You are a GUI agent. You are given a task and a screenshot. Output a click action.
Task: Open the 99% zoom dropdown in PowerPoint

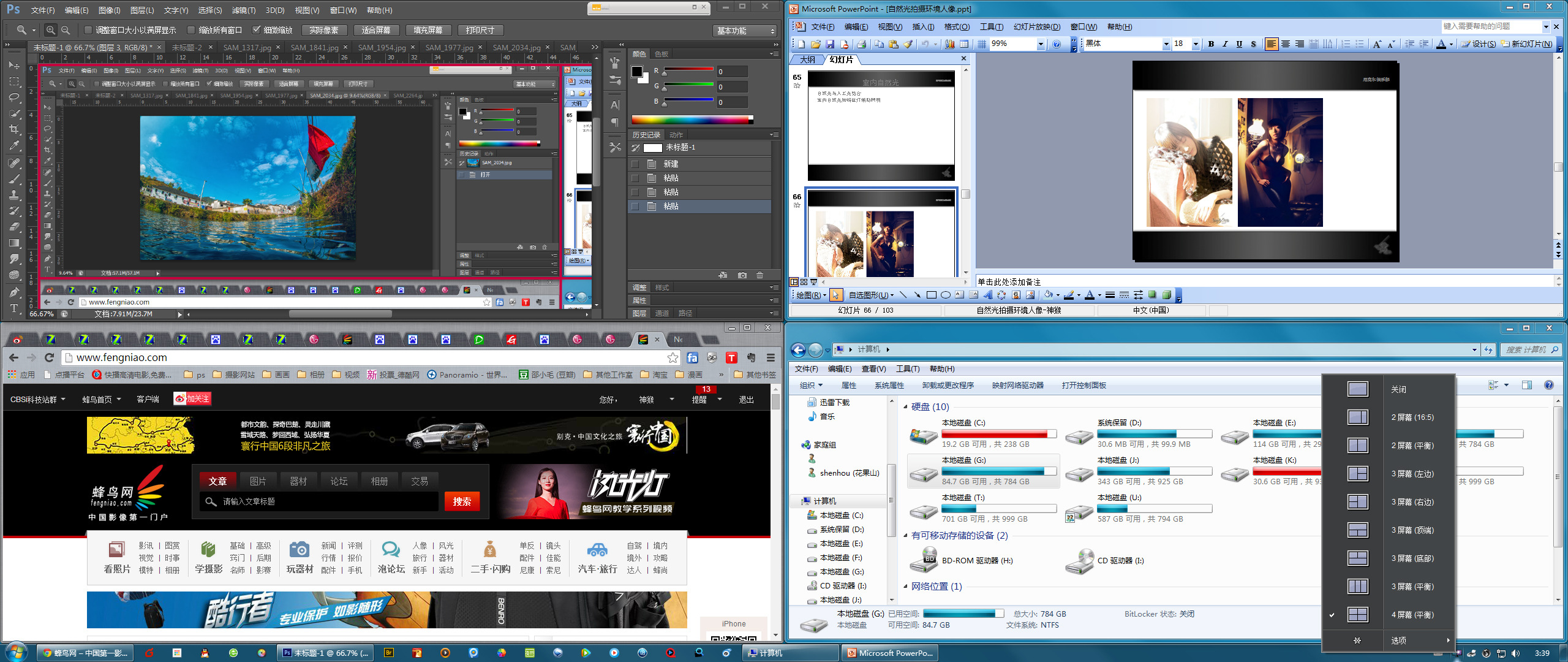point(1040,44)
